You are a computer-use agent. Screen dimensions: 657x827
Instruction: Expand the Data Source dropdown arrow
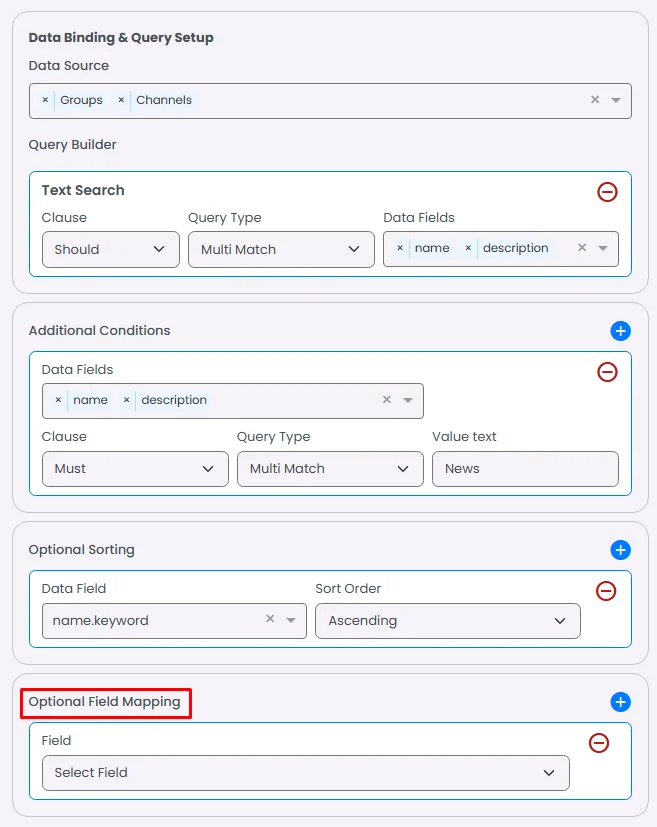tap(616, 100)
